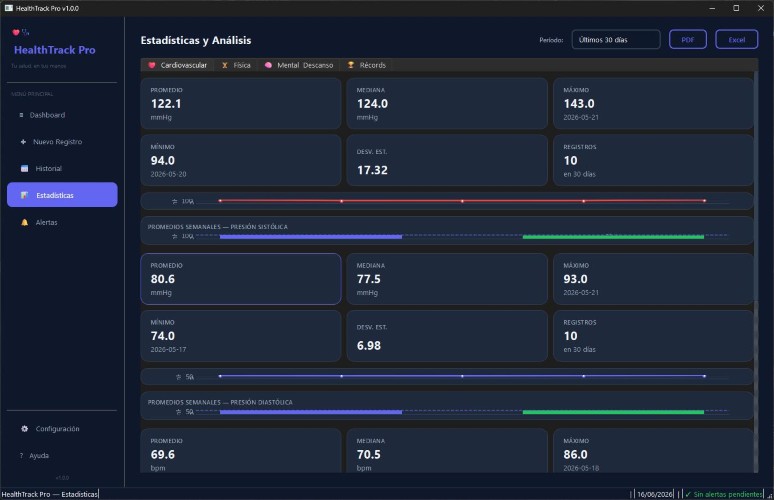The height and width of the screenshot is (500, 774).
Task: Open Configuración in the sidebar
Action: (62, 428)
